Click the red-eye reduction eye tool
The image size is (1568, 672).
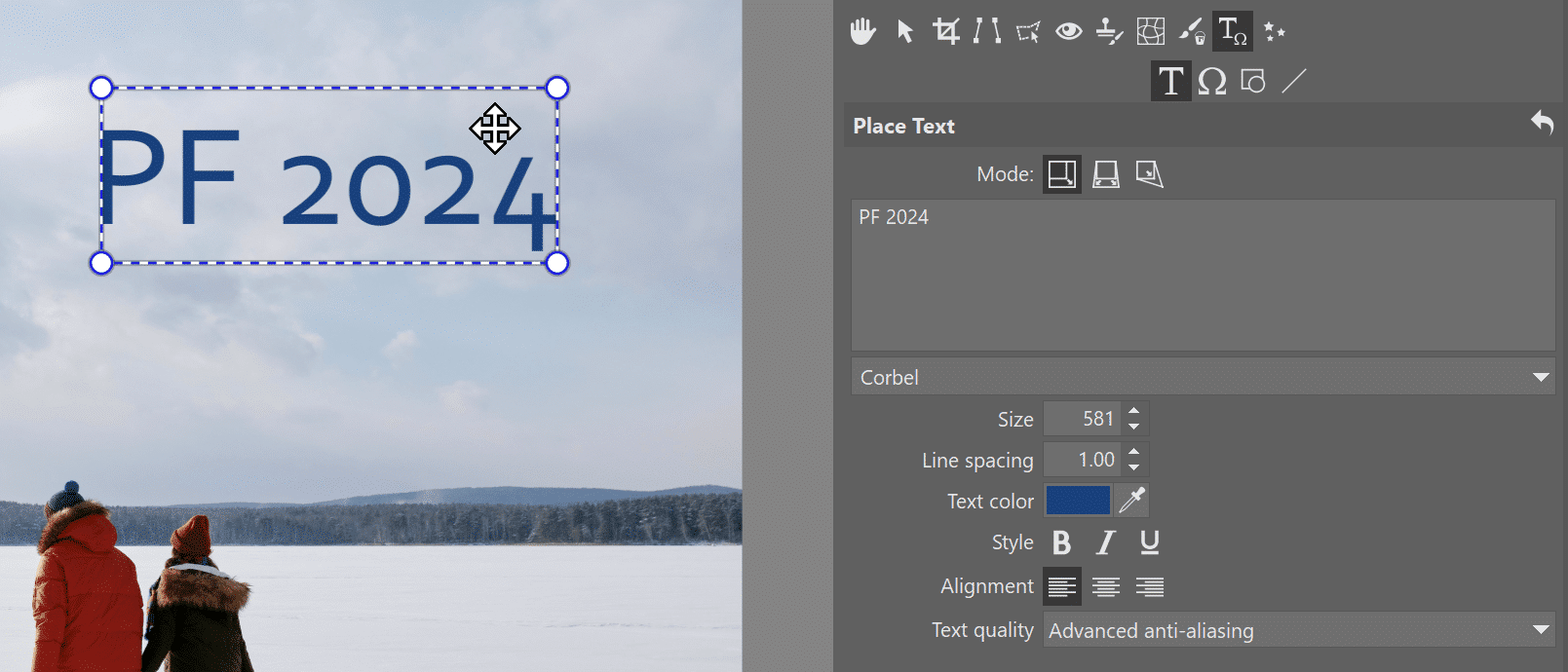1069,32
